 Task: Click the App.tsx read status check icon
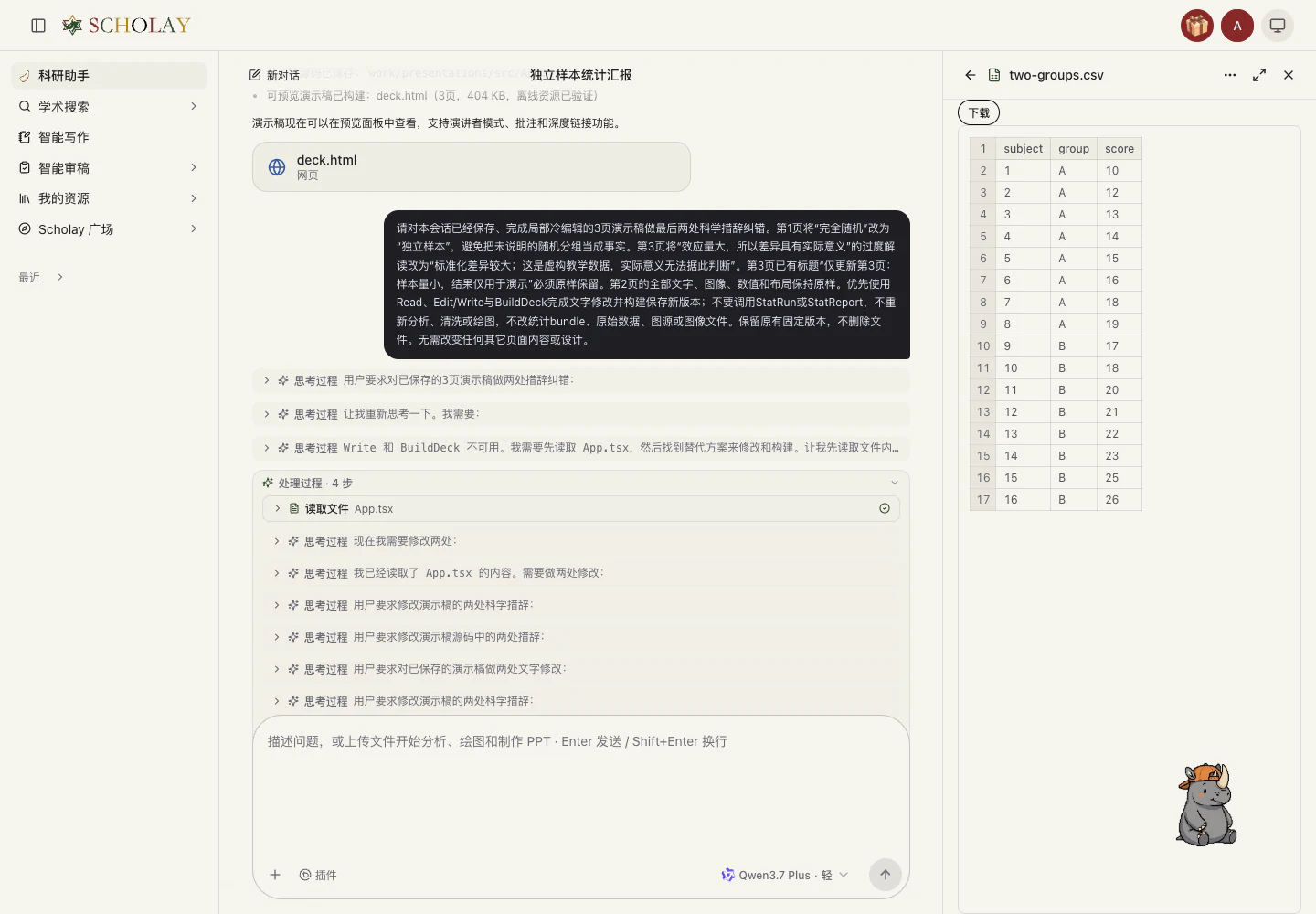tap(885, 508)
